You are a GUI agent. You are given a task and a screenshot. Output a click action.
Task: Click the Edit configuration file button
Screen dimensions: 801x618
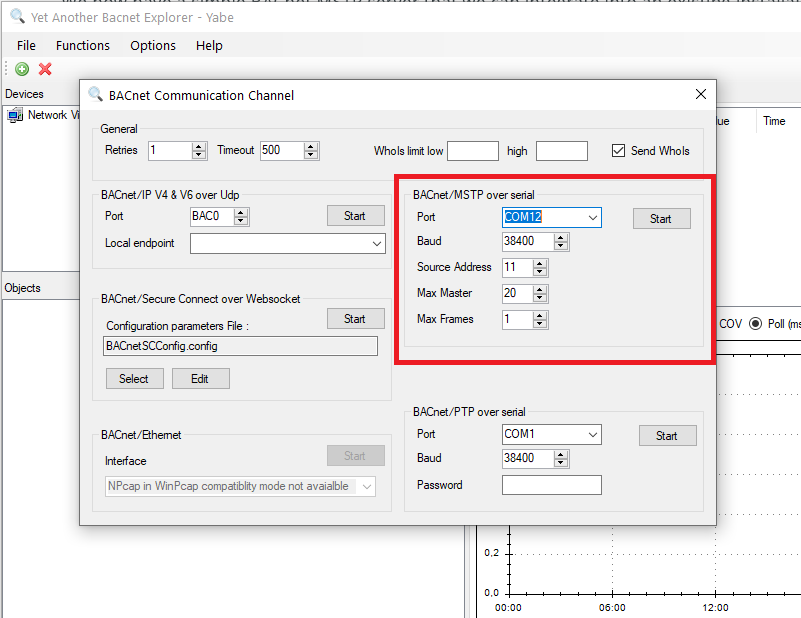(201, 378)
